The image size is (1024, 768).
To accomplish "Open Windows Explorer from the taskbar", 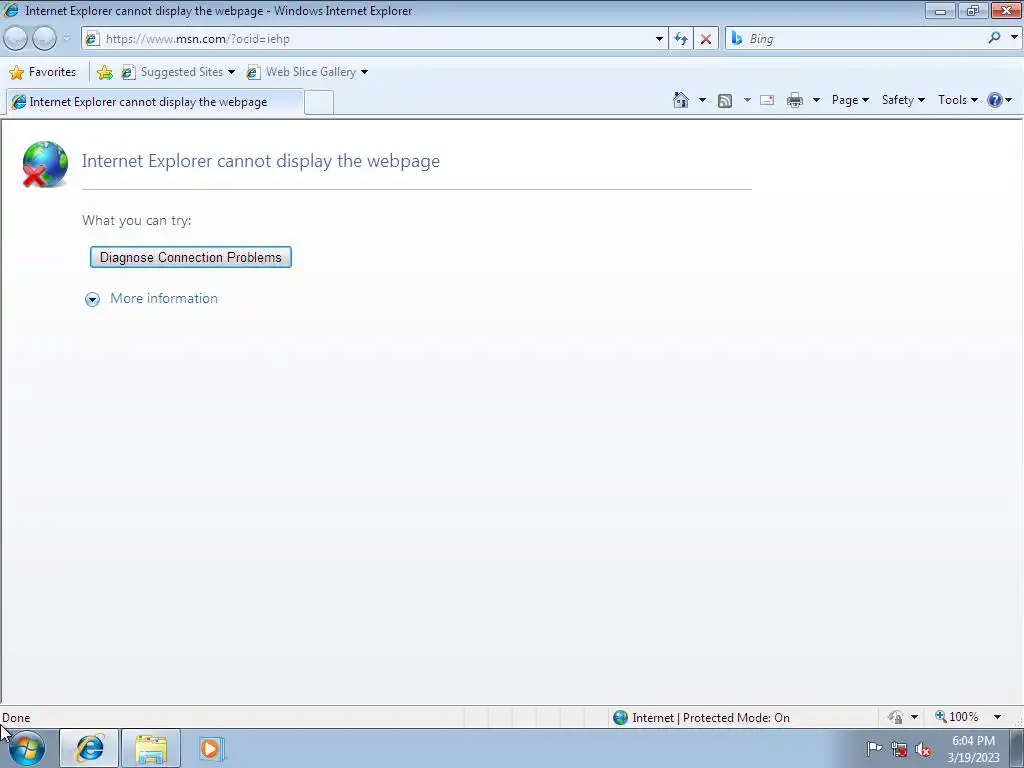I will pyautogui.click(x=151, y=748).
